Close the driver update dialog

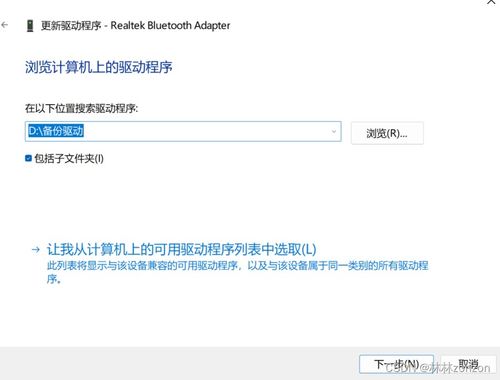click(x=491, y=3)
